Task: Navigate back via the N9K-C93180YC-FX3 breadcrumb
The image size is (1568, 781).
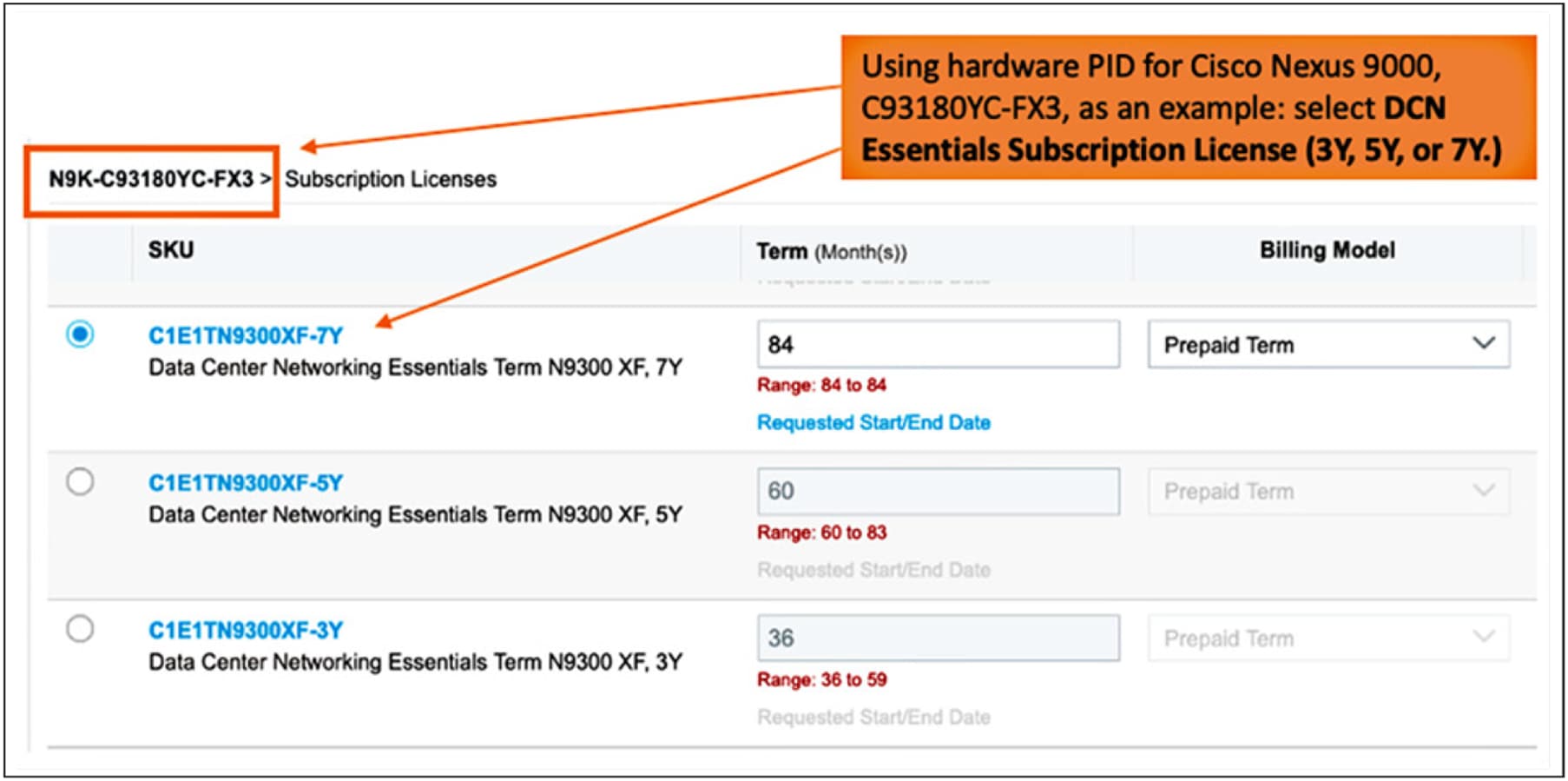Action: (x=153, y=180)
